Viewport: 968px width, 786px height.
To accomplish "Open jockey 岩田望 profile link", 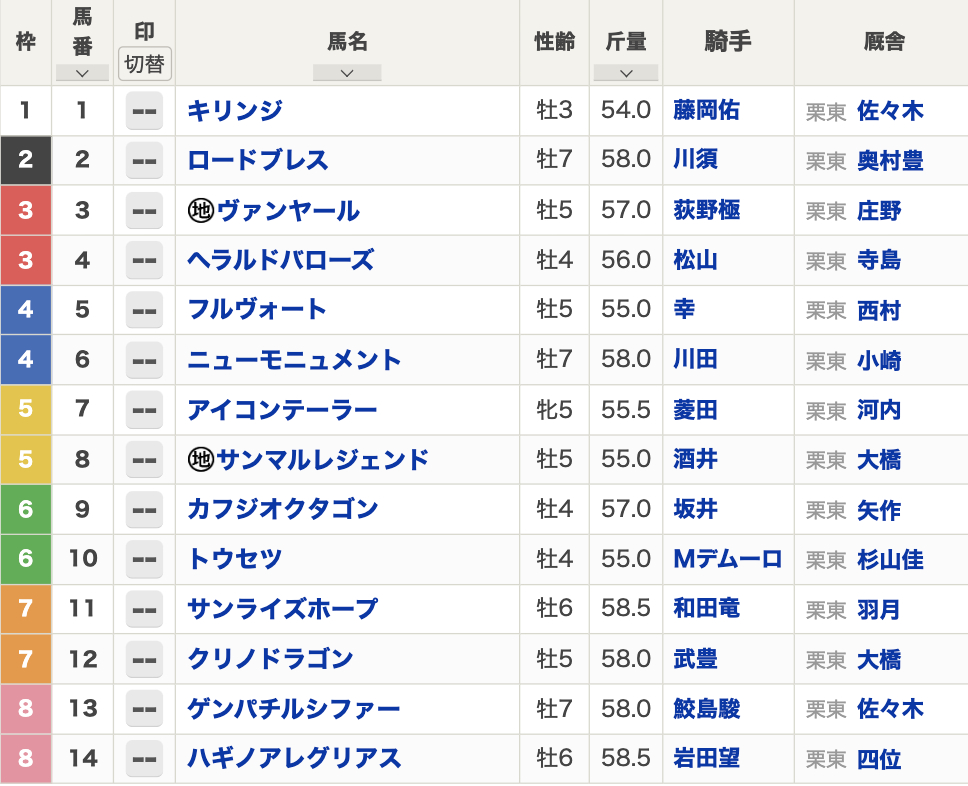I will tap(706, 758).
